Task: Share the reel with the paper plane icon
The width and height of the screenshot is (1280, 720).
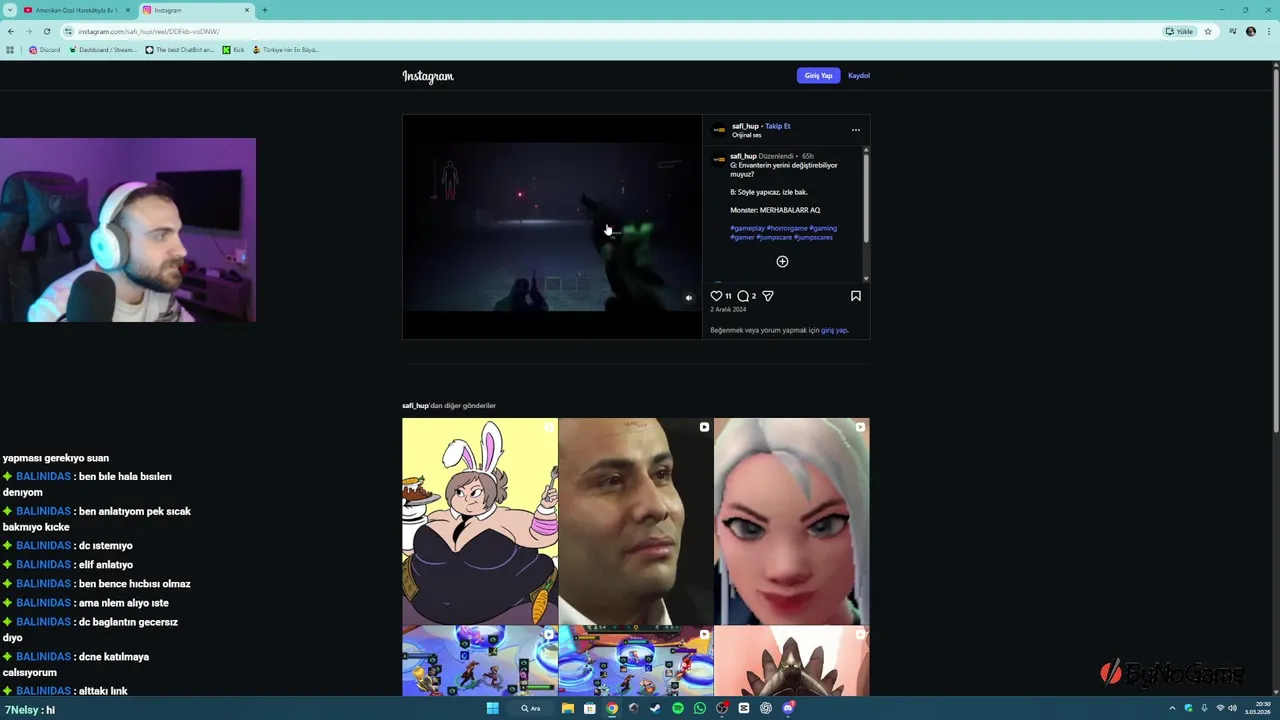Action: click(x=768, y=296)
